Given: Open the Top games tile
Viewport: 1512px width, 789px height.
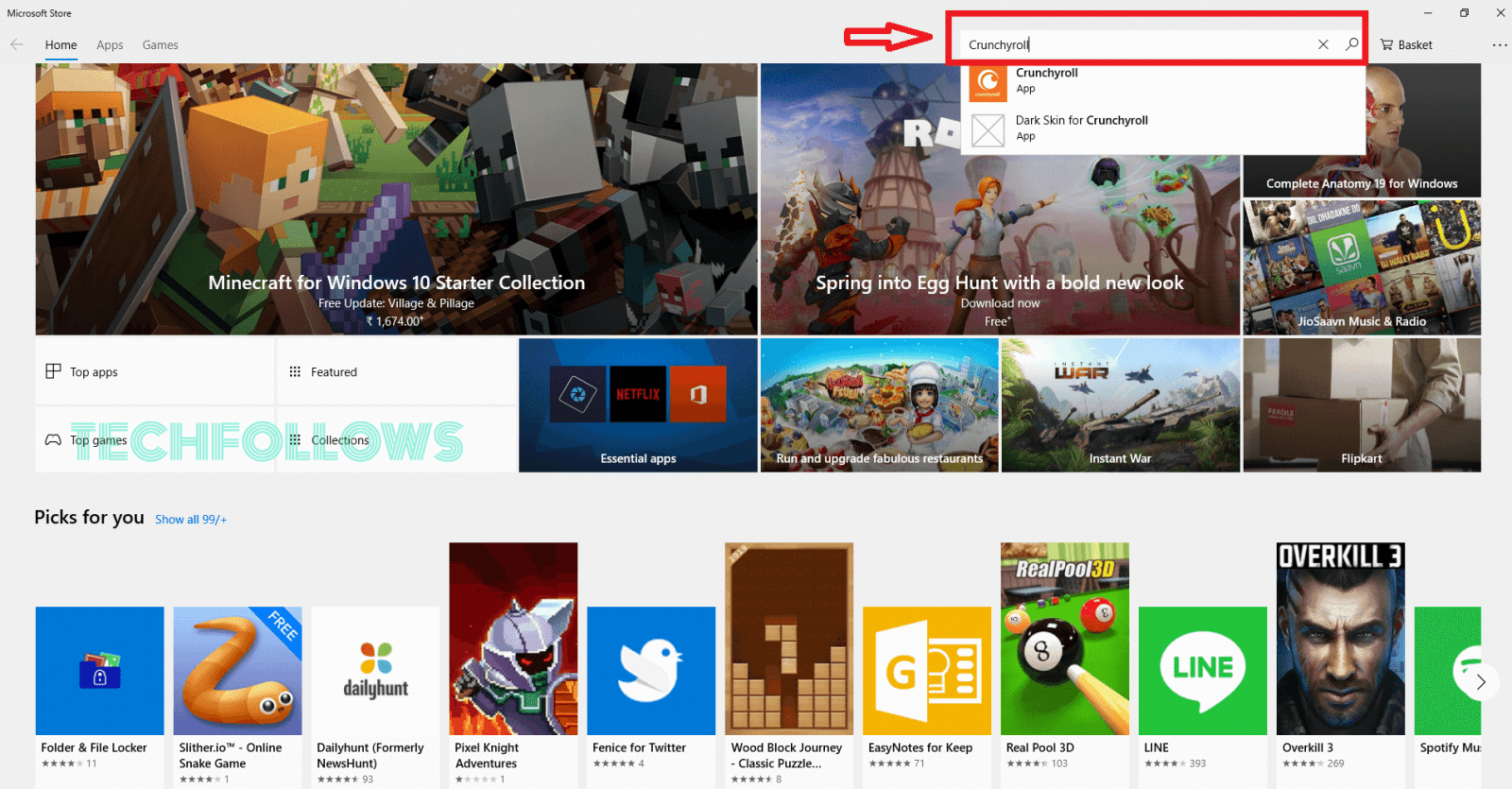Looking at the screenshot, I should tap(155, 439).
